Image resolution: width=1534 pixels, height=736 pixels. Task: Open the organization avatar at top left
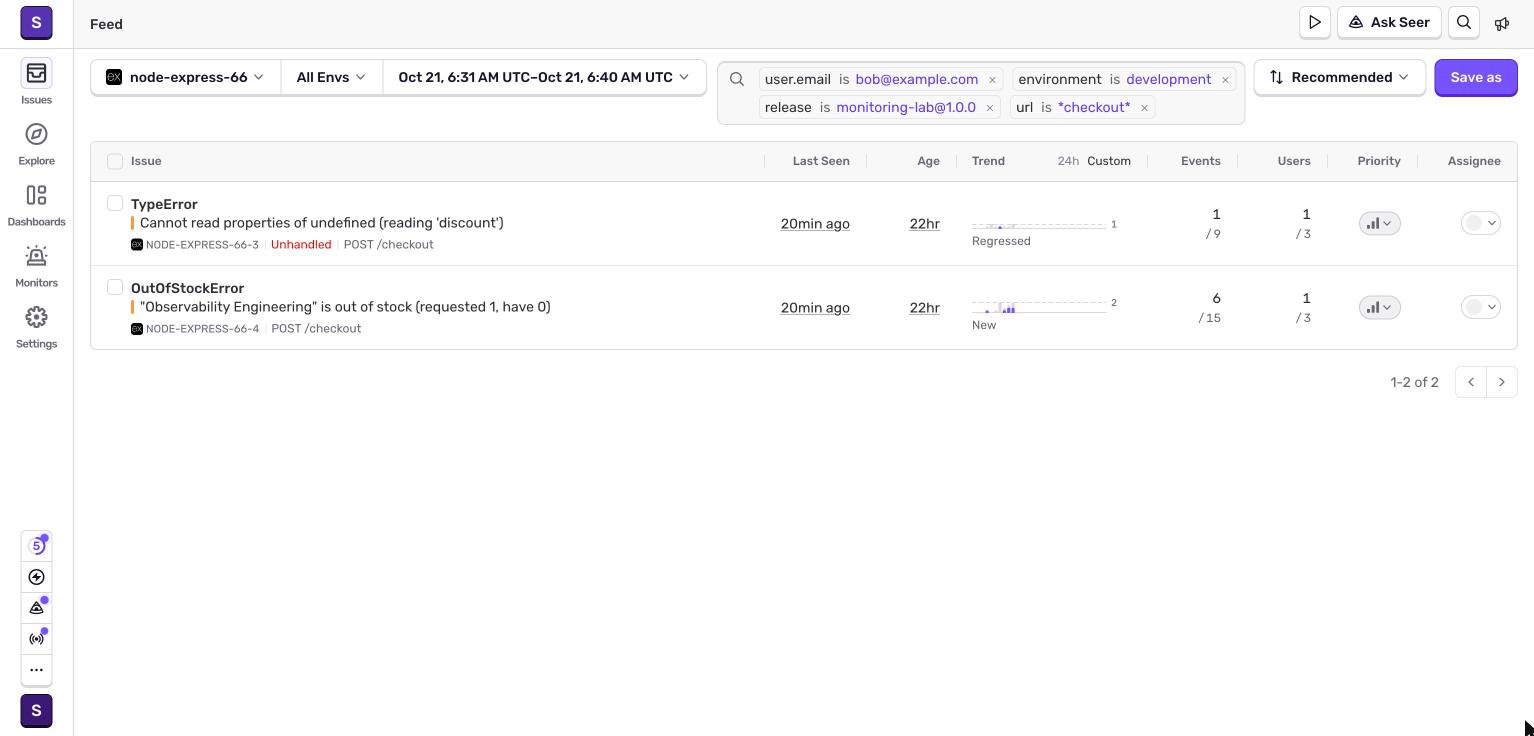(x=36, y=22)
